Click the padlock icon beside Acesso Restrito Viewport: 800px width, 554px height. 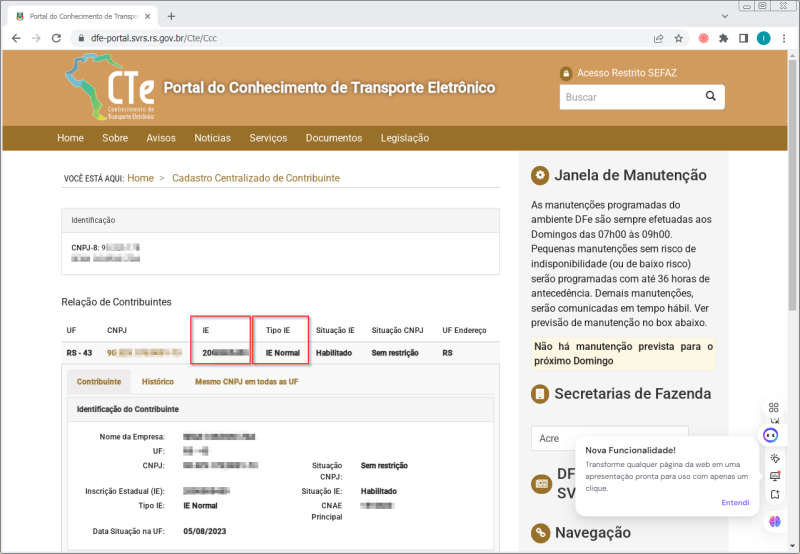point(566,73)
